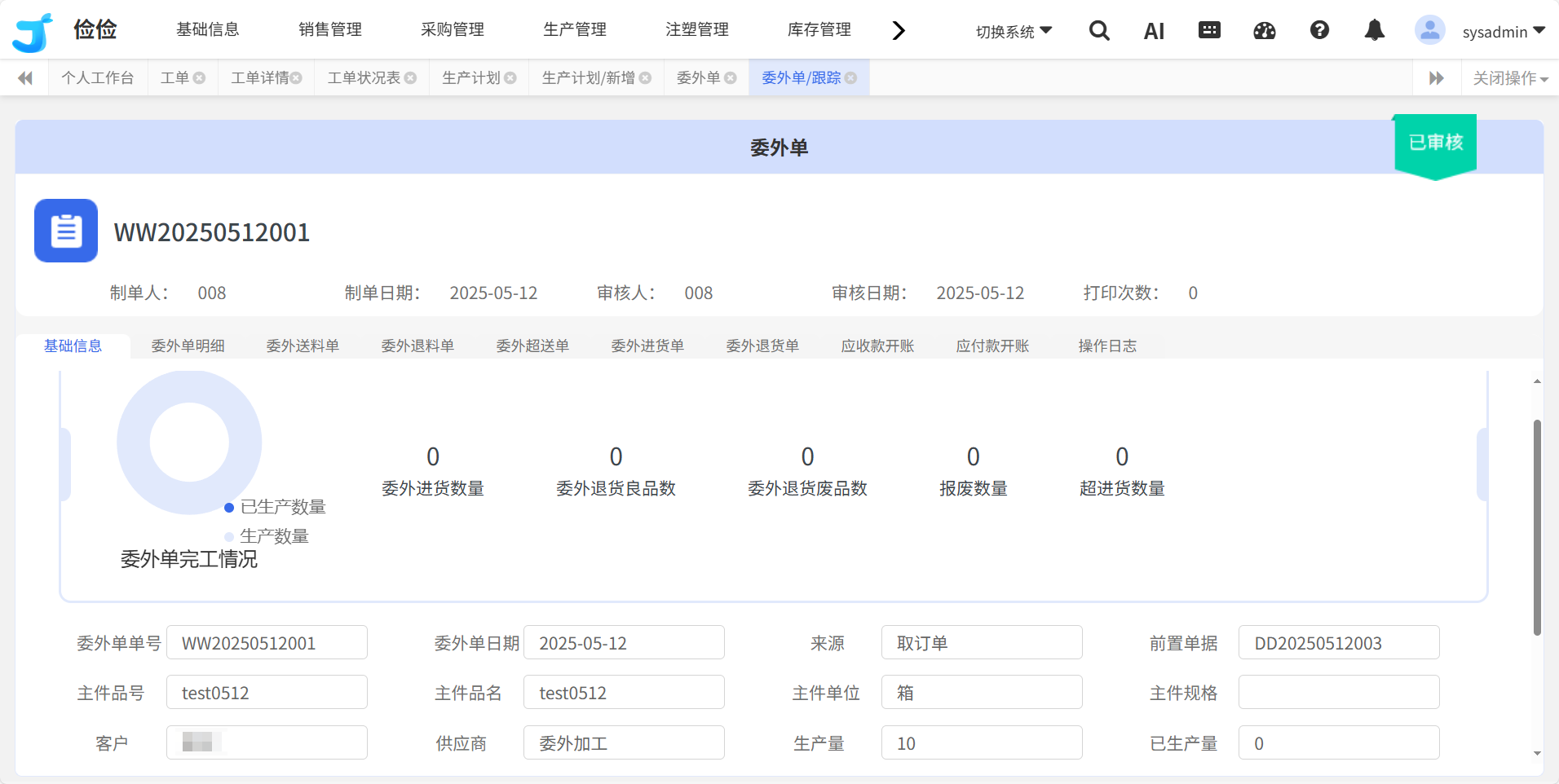Close the 生产计划/新增 tab
This screenshot has width=1559, height=784.
click(646, 78)
